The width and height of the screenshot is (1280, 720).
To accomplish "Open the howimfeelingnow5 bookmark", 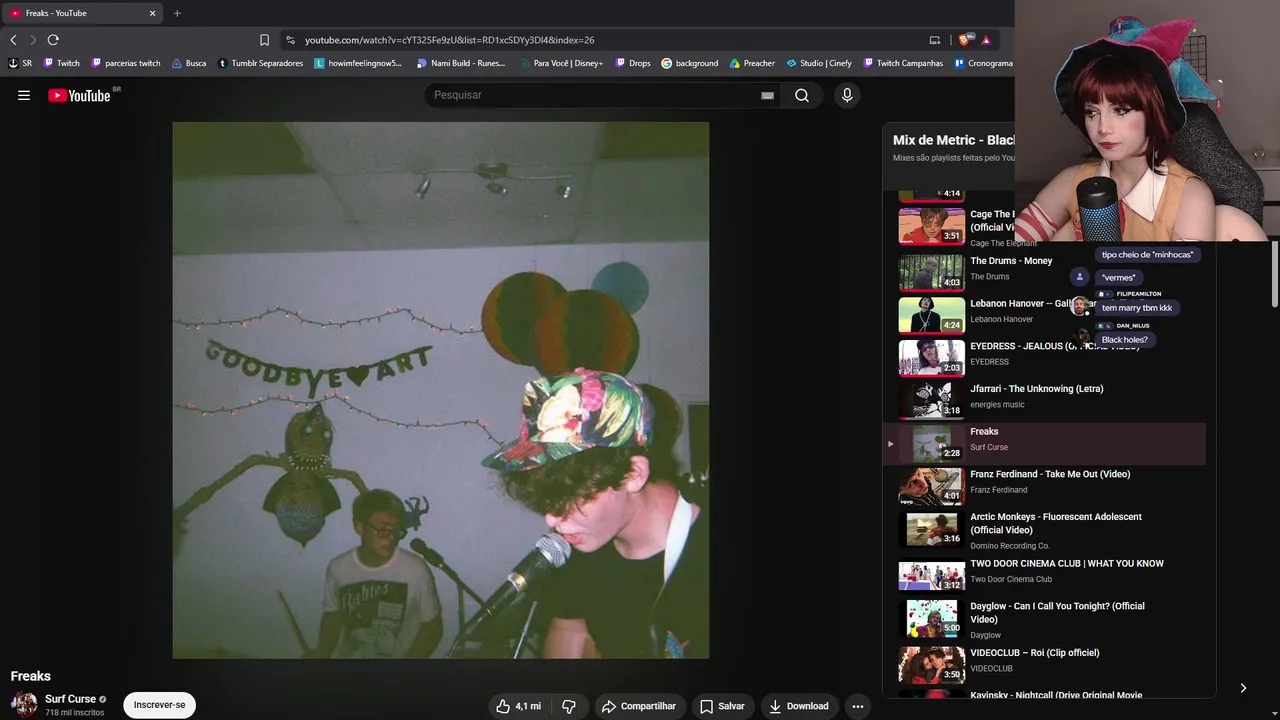I will point(358,63).
